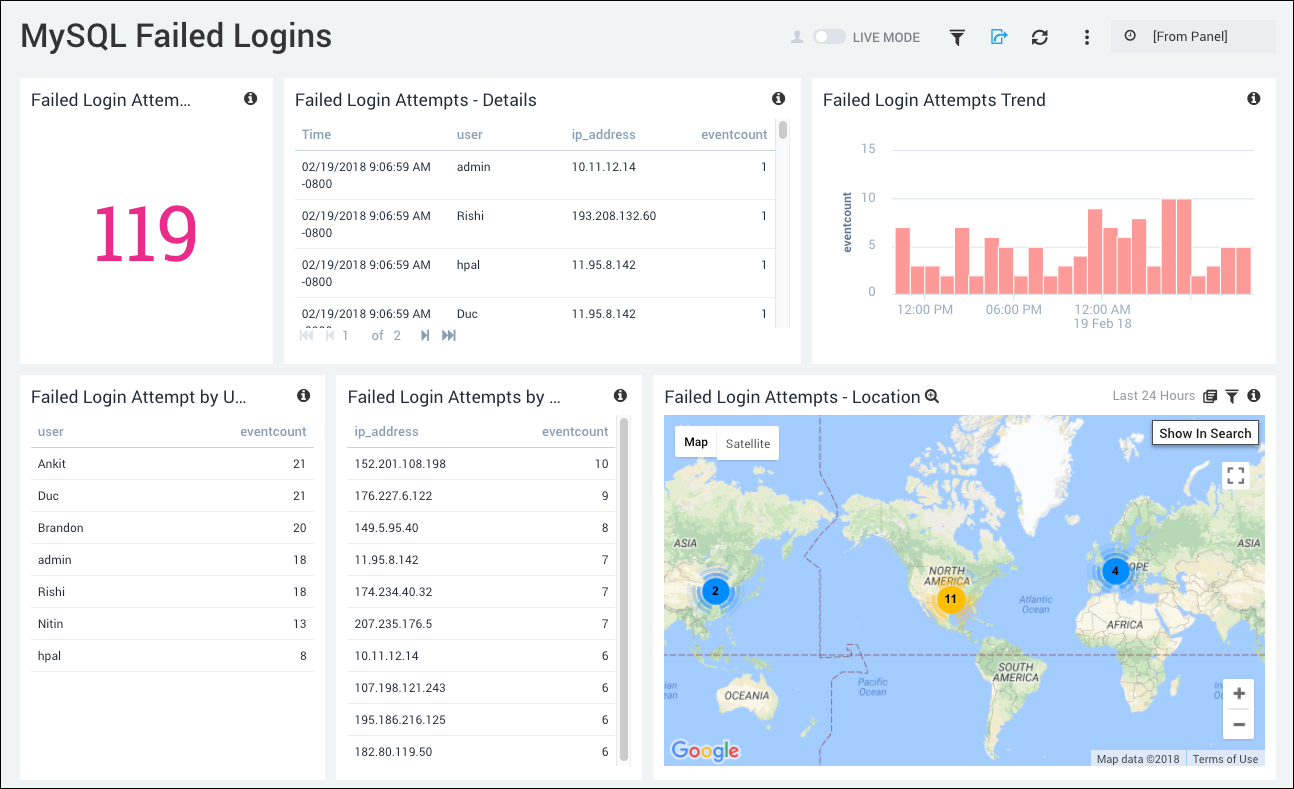Viewport: 1294px width, 789px height.
Task: Open the [From Panel] time range dropdown
Action: 1192,37
